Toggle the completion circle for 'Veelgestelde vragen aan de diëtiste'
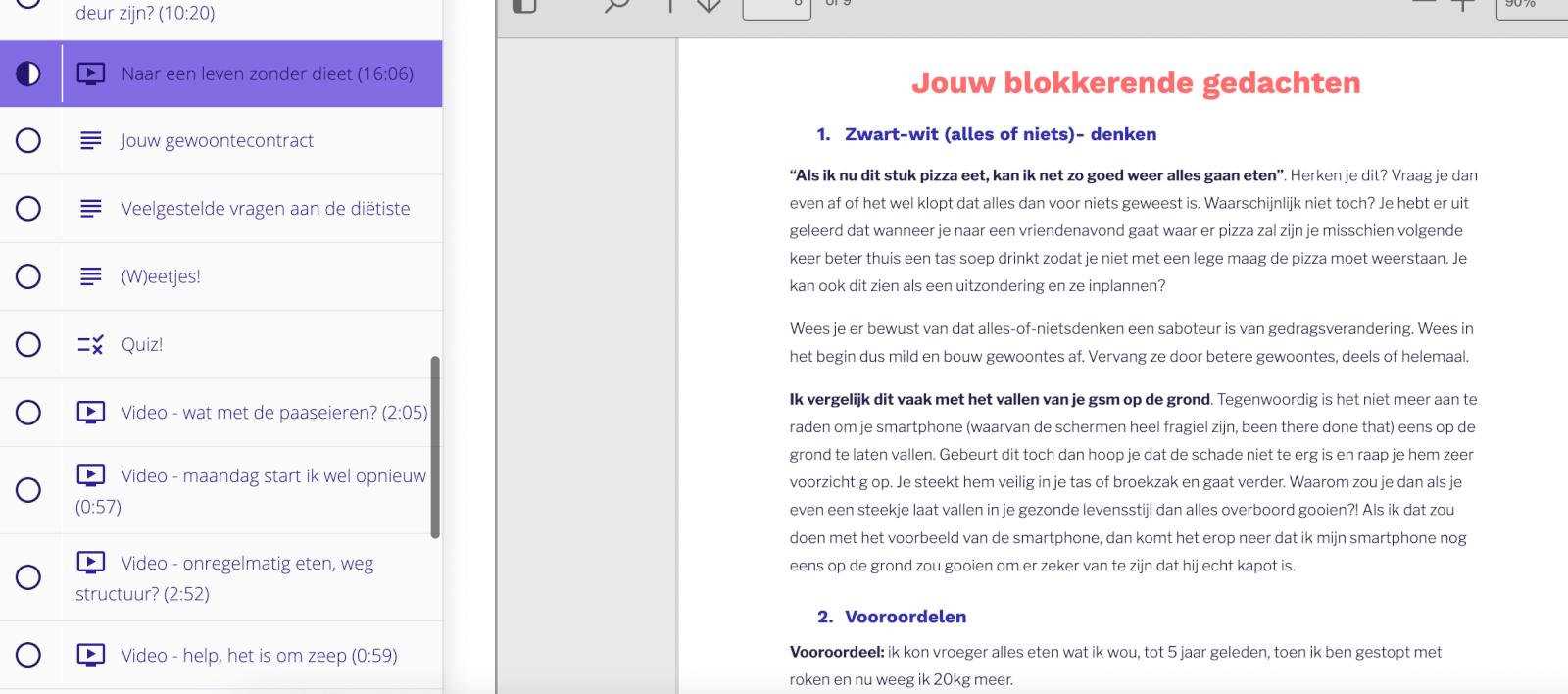 click(x=28, y=208)
